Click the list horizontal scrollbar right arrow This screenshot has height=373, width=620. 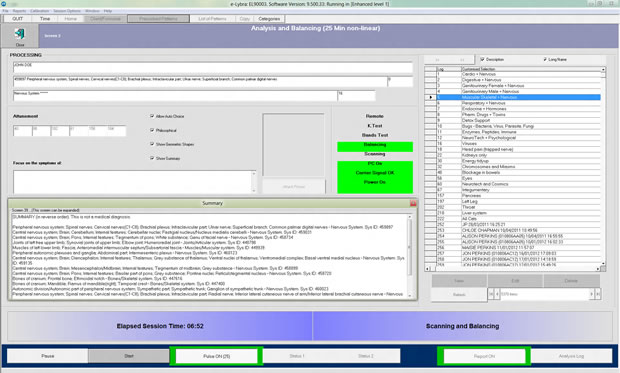pyautogui.click(x=597, y=269)
